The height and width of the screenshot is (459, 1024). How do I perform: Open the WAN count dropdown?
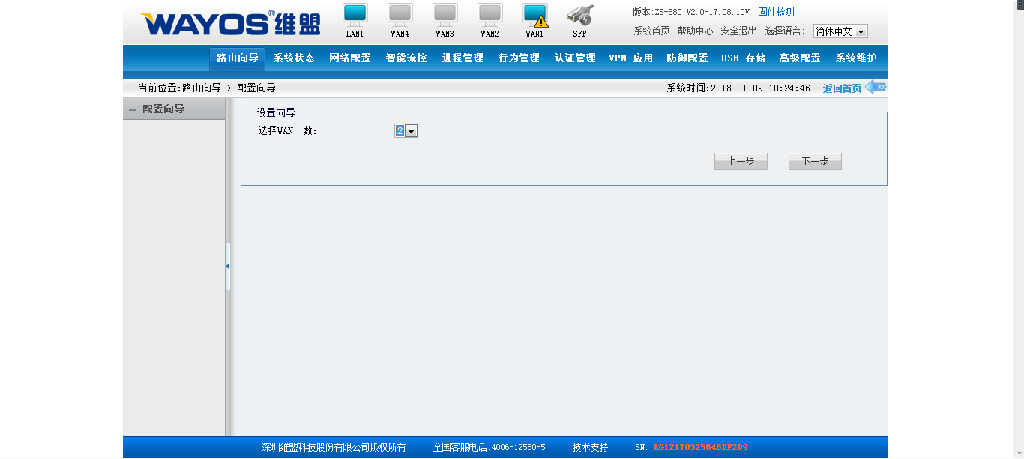pos(406,131)
